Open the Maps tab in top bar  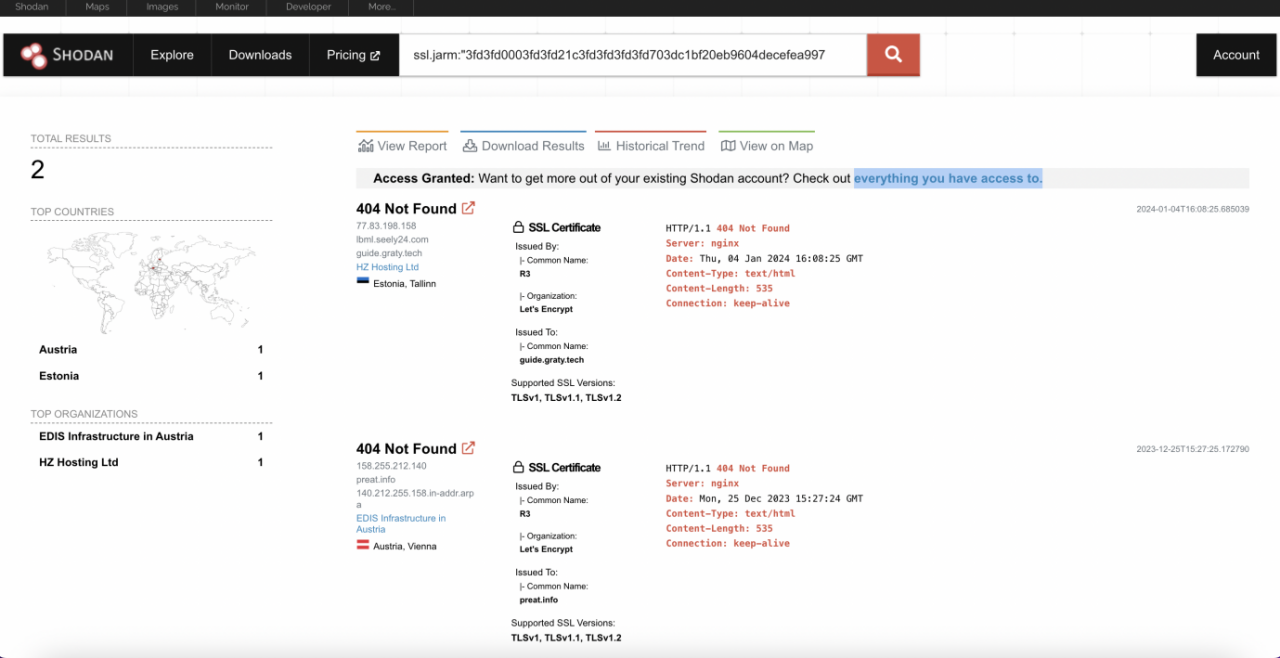pos(97,7)
